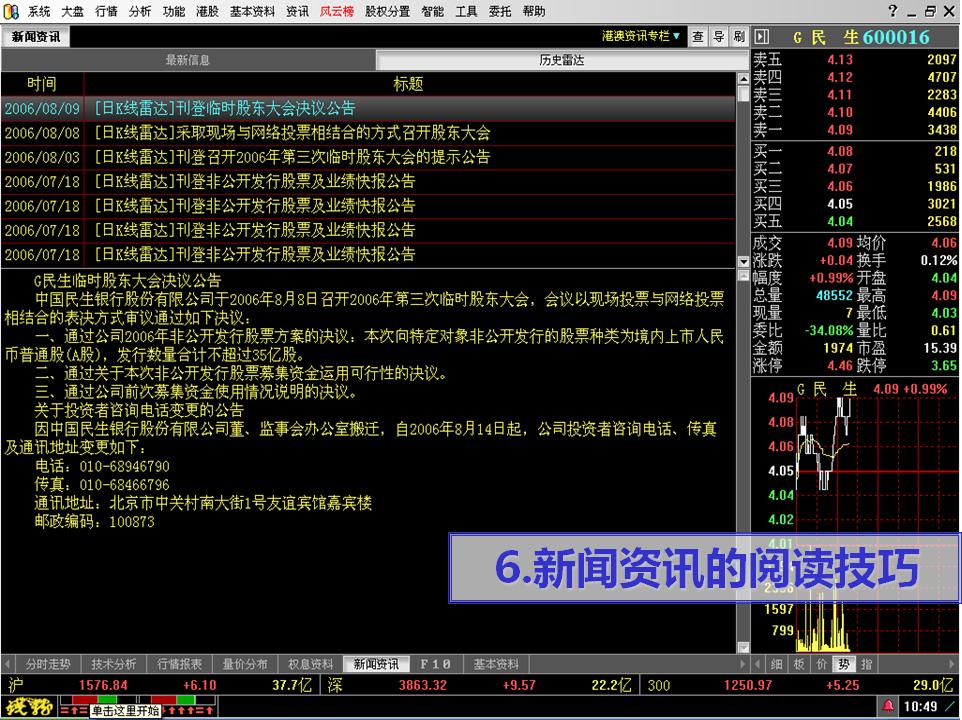Click the 导 export button
The width and height of the screenshot is (962, 720).
pyautogui.click(x=718, y=37)
